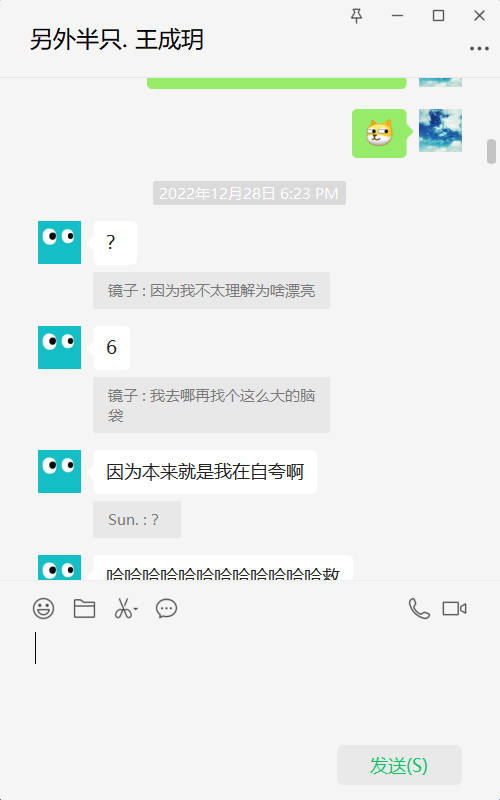500x800 pixels.
Task: Click the doge emoji message bubble
Action: point(379,133)
